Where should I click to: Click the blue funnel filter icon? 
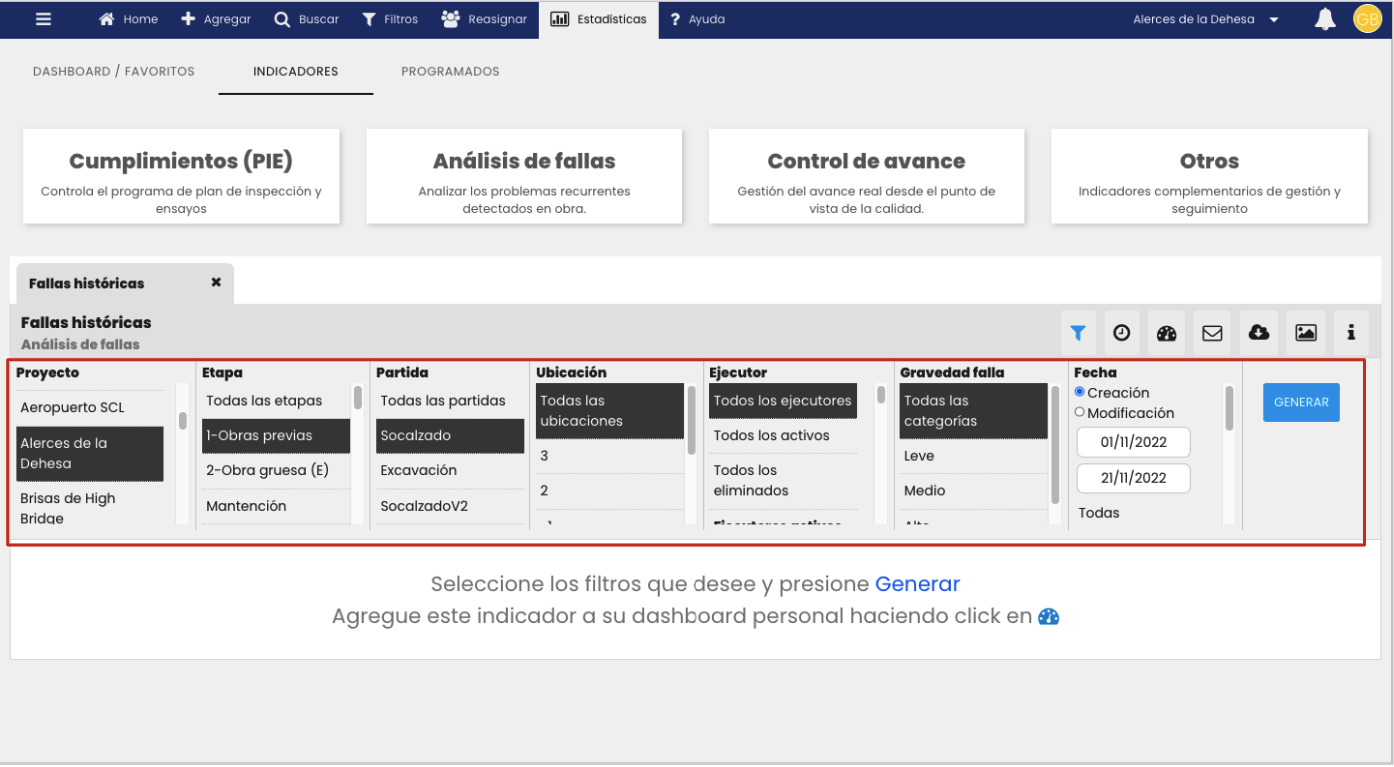(x=1077, y=333)
